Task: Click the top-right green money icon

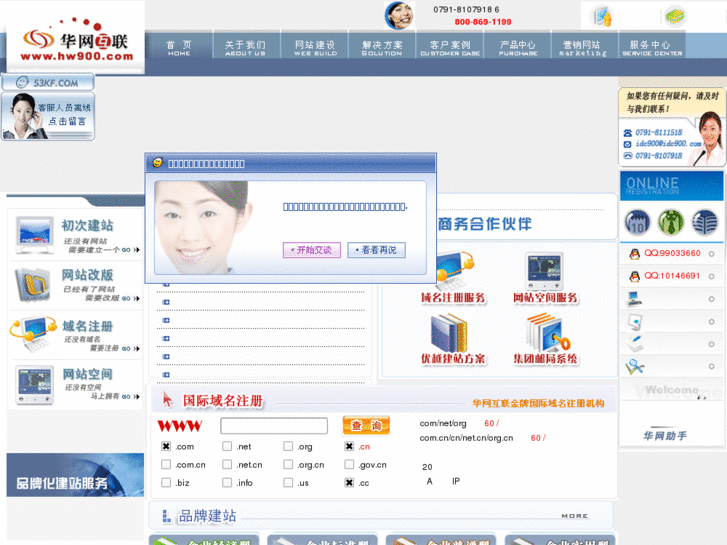Action: tap(675, 16)
